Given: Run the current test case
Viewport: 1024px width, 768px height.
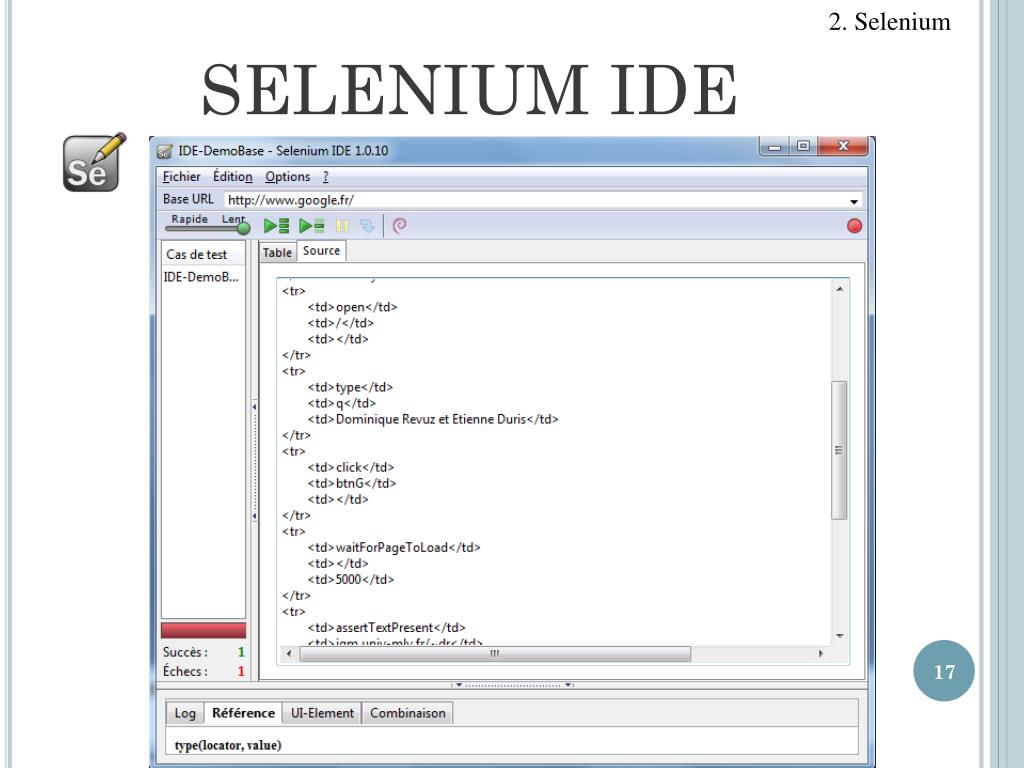Looking at the screenshot, I should pyautogui.click(x=312, y=226).
